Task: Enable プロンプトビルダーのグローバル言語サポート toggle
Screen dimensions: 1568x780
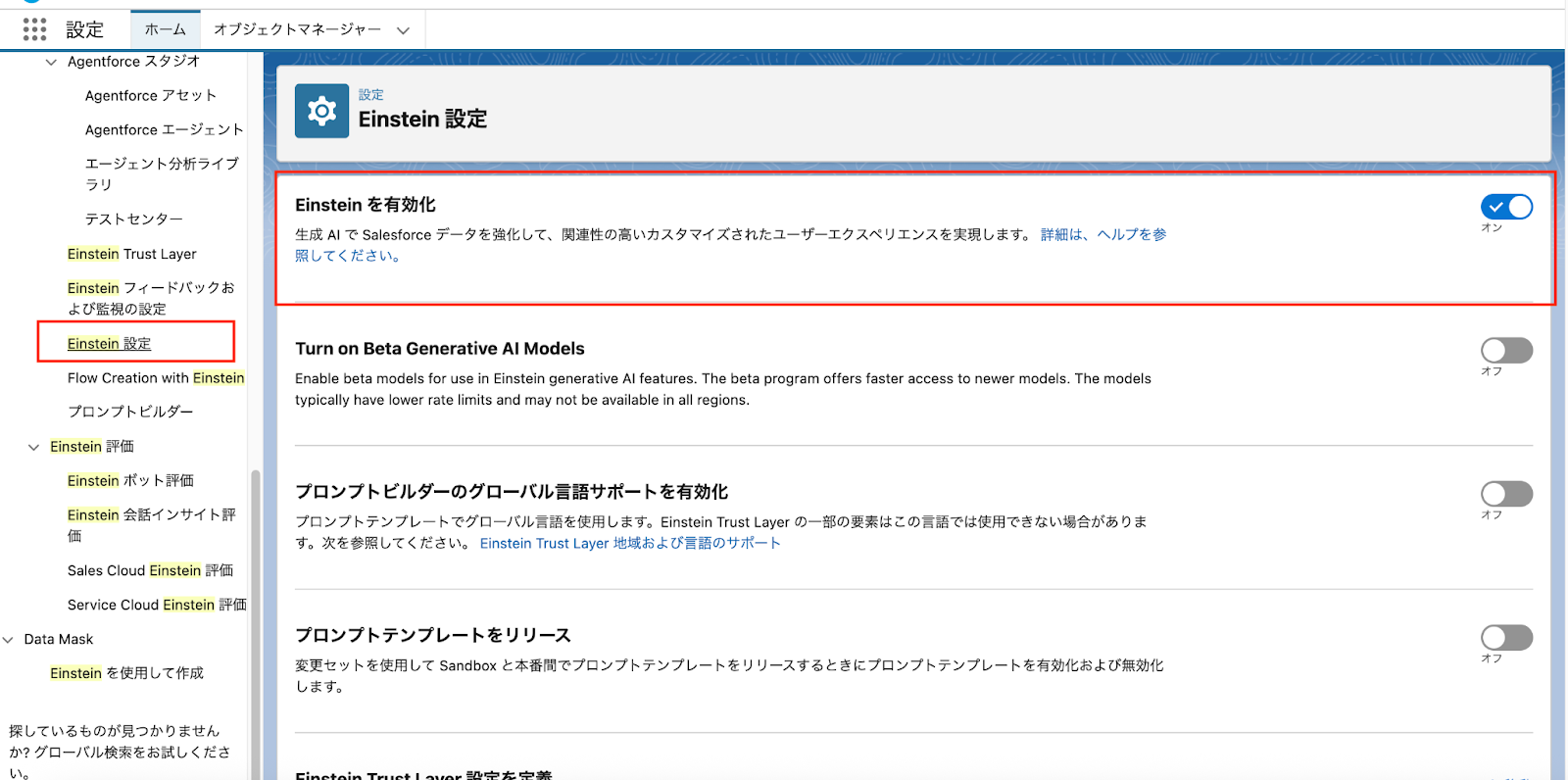Action: [x=1506, y=494]
